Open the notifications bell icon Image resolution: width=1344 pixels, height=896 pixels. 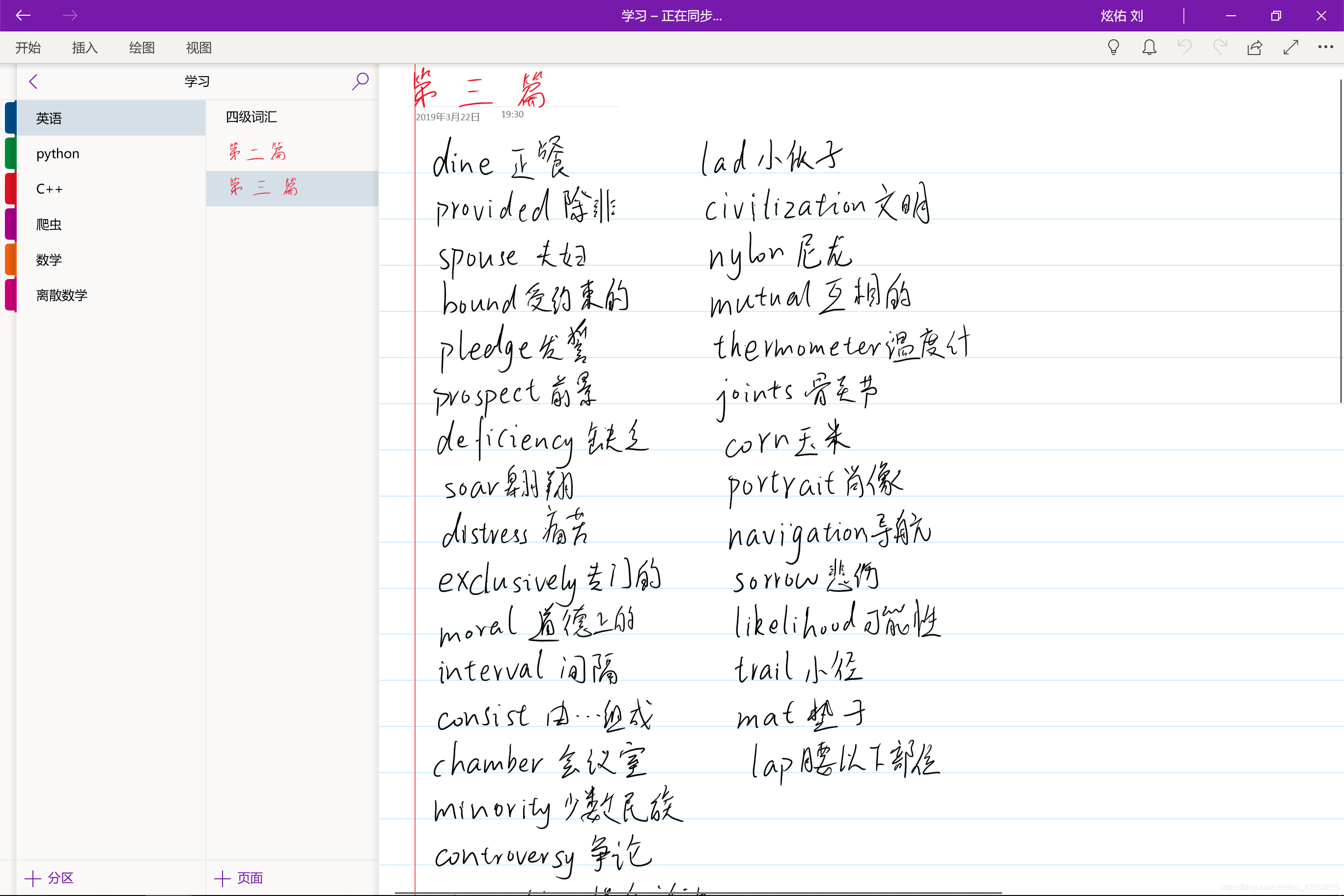point(1149,48)
